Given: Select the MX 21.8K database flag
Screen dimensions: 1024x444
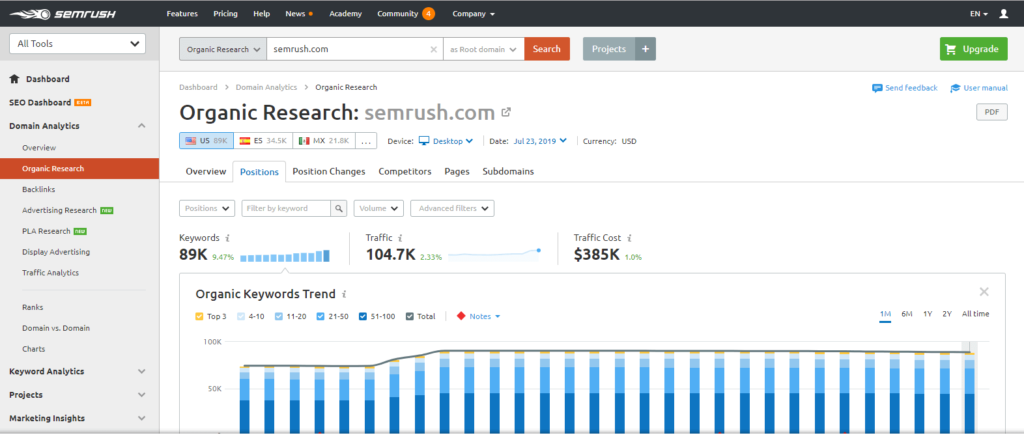Looking at the screenshot, I should click(324, 141).
